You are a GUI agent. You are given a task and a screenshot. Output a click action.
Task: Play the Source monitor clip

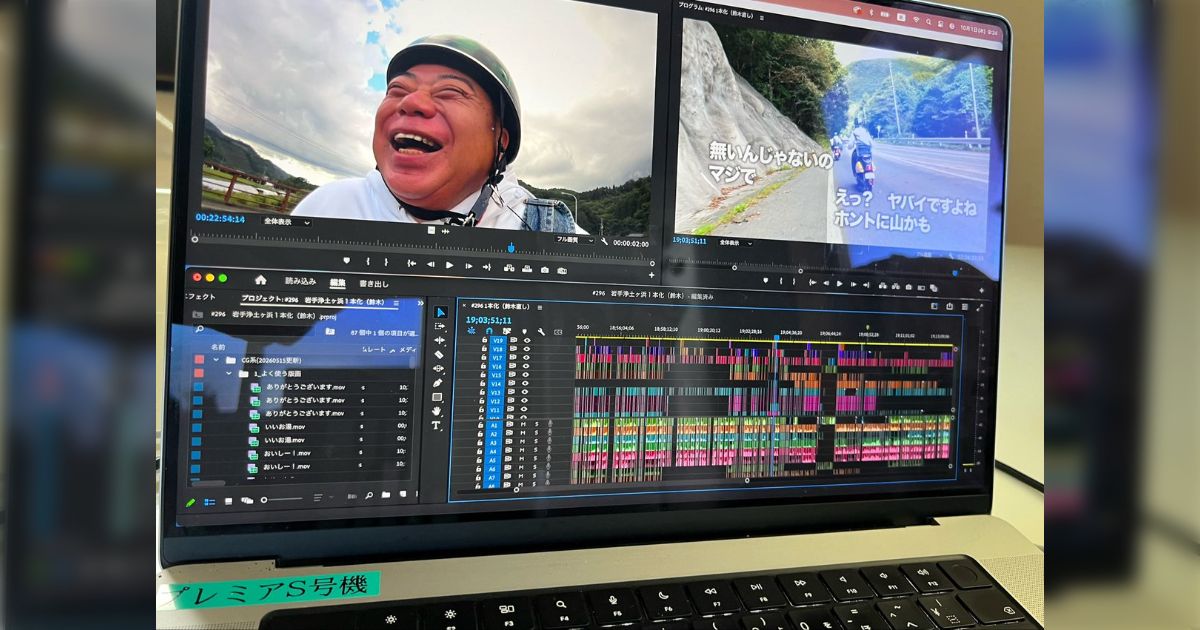[x=450, y=265]
